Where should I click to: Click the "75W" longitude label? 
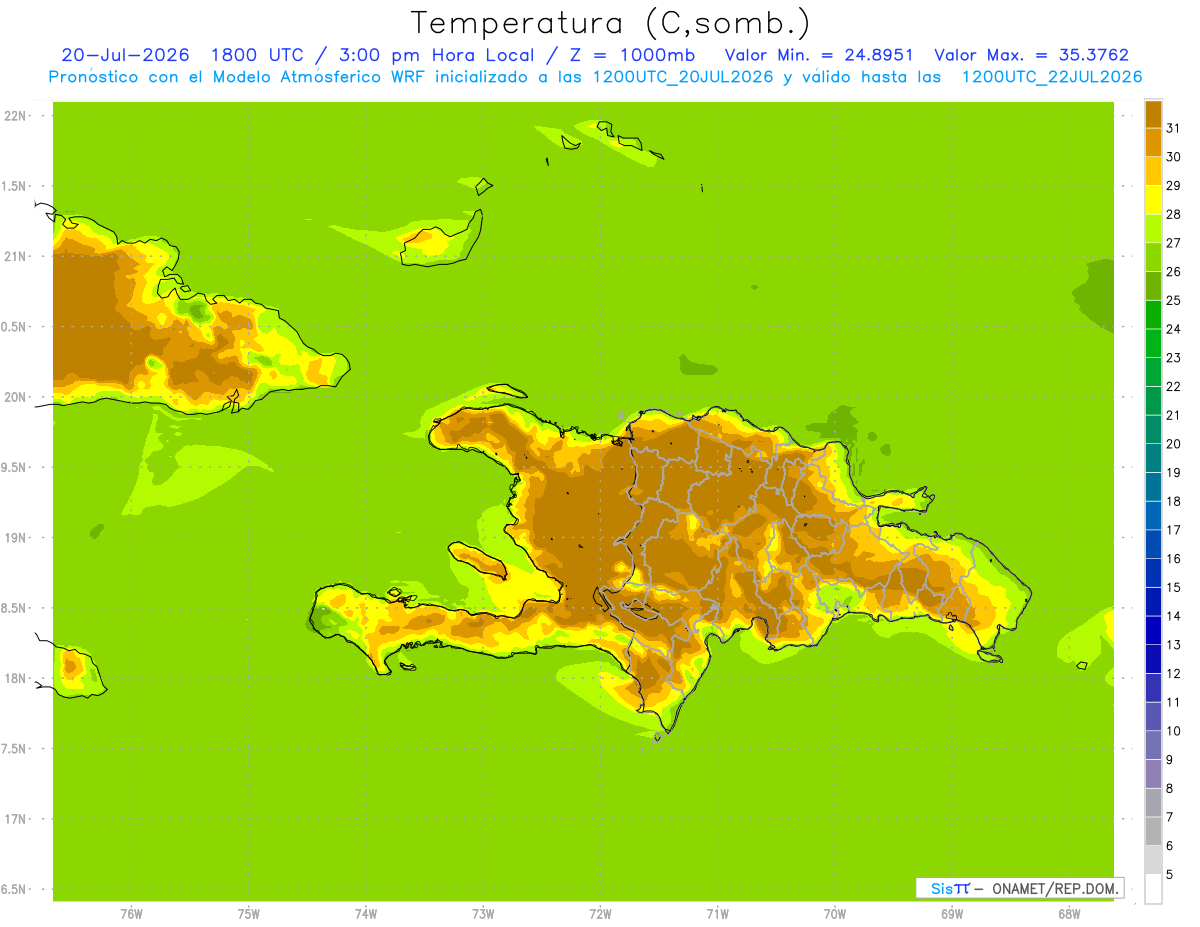(x=249, y=913)
